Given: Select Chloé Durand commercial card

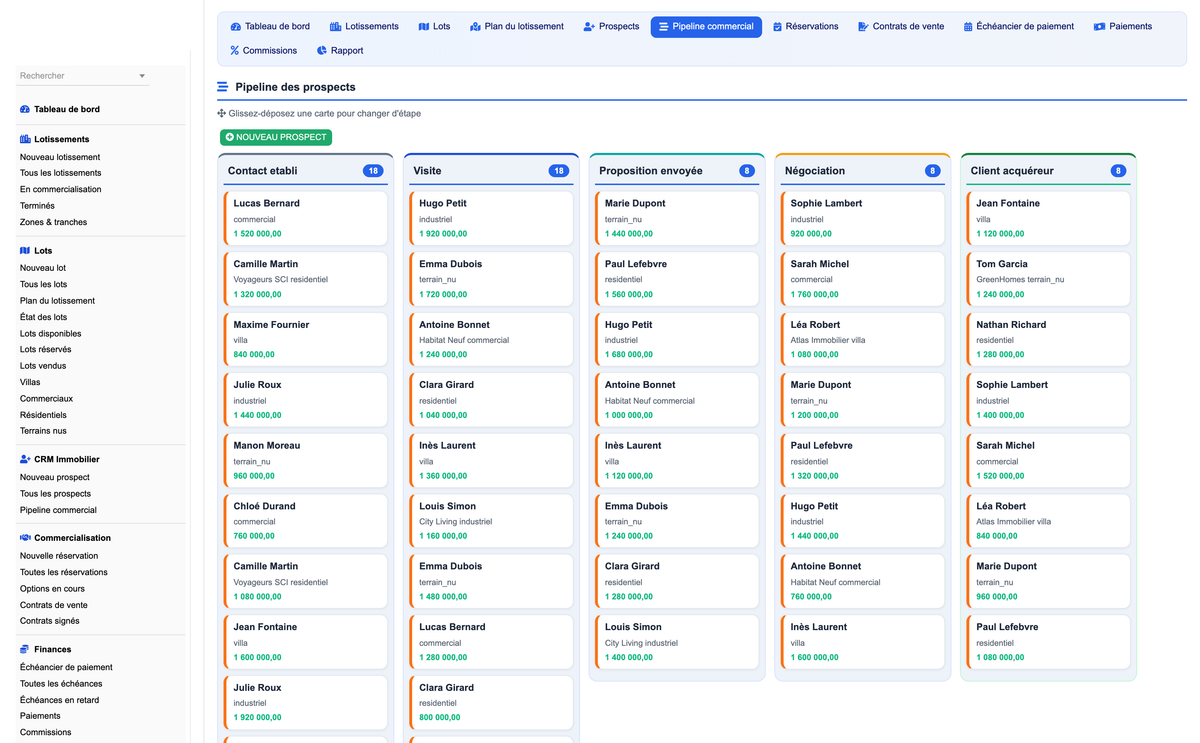Looking at the screenshot, I should (x=306, y=521).
